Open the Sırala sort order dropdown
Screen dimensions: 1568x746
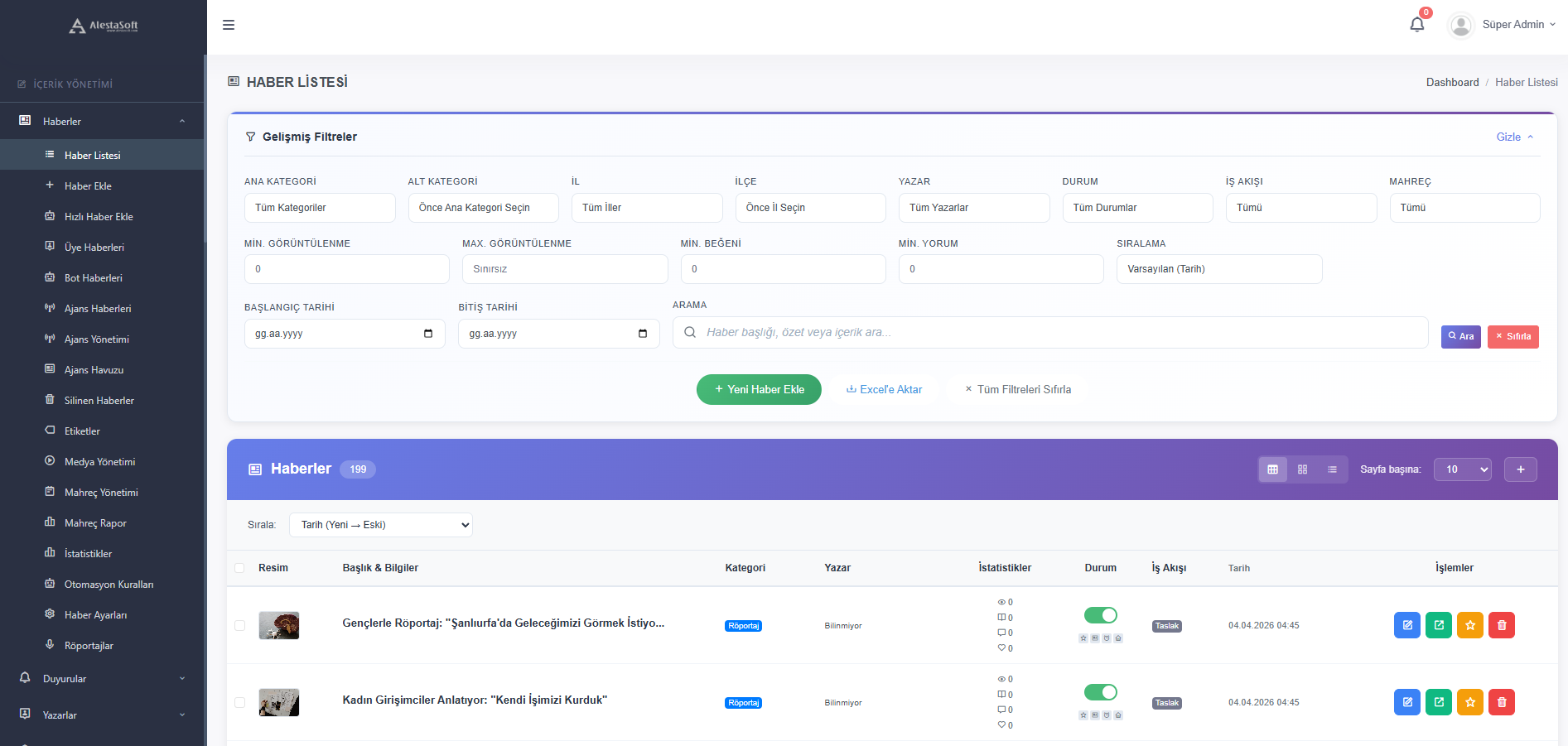(380, 525)
